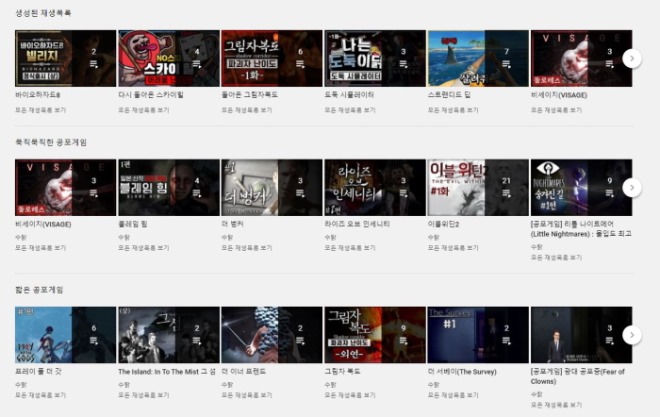This screenshot has height=417, width=660.
Task: Click 모든 재생목록 보기 under 그림자 복도
Action: click(x=350, y=396)
